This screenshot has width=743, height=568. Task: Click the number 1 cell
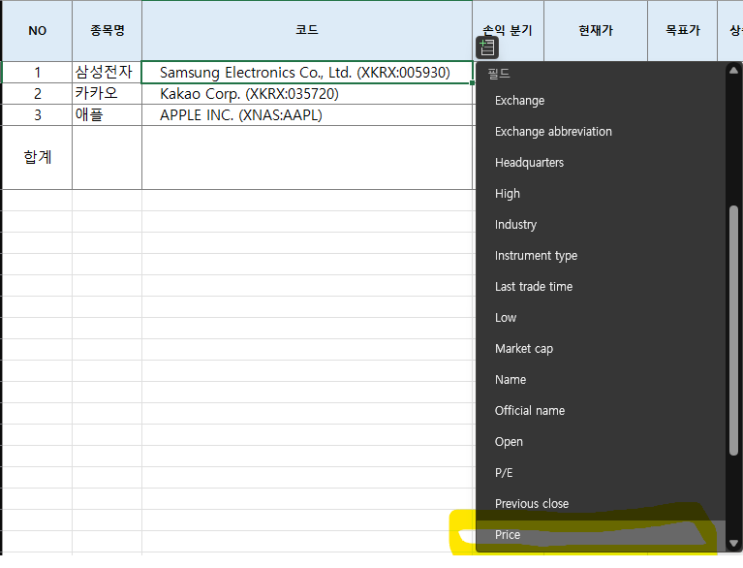pyautogui.click(x=37, y=72)
